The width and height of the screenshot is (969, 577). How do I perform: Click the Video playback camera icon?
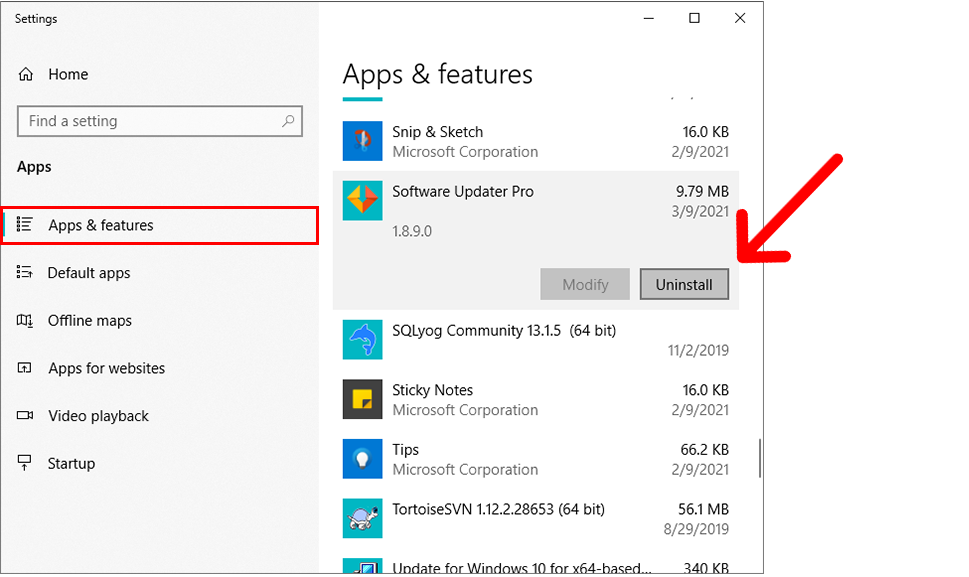pos(25,415)
